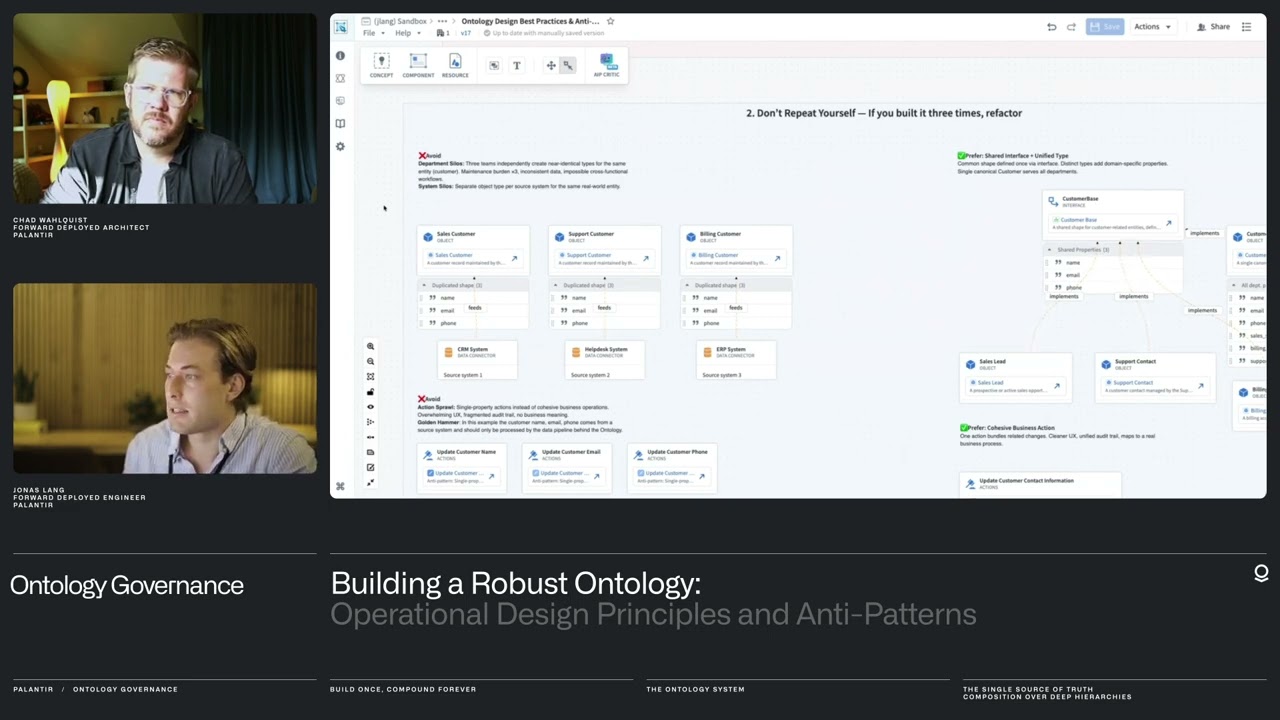Open the book/documentation sidebar panel
Screen dimensions: 1280x720
pyautogui.click(x=340, y=124)
